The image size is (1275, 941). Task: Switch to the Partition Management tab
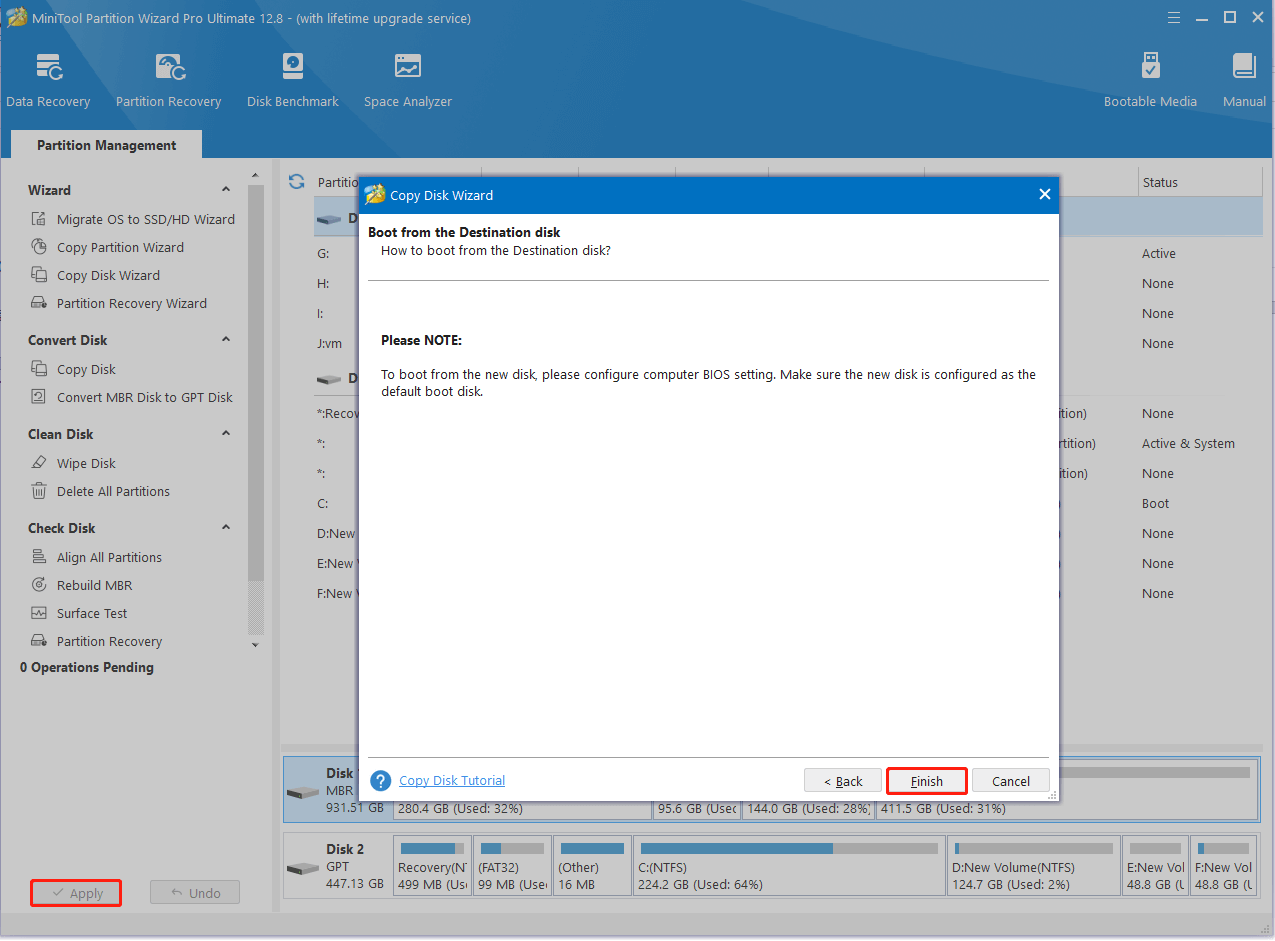pyautogui.click(x=105, y=145)
